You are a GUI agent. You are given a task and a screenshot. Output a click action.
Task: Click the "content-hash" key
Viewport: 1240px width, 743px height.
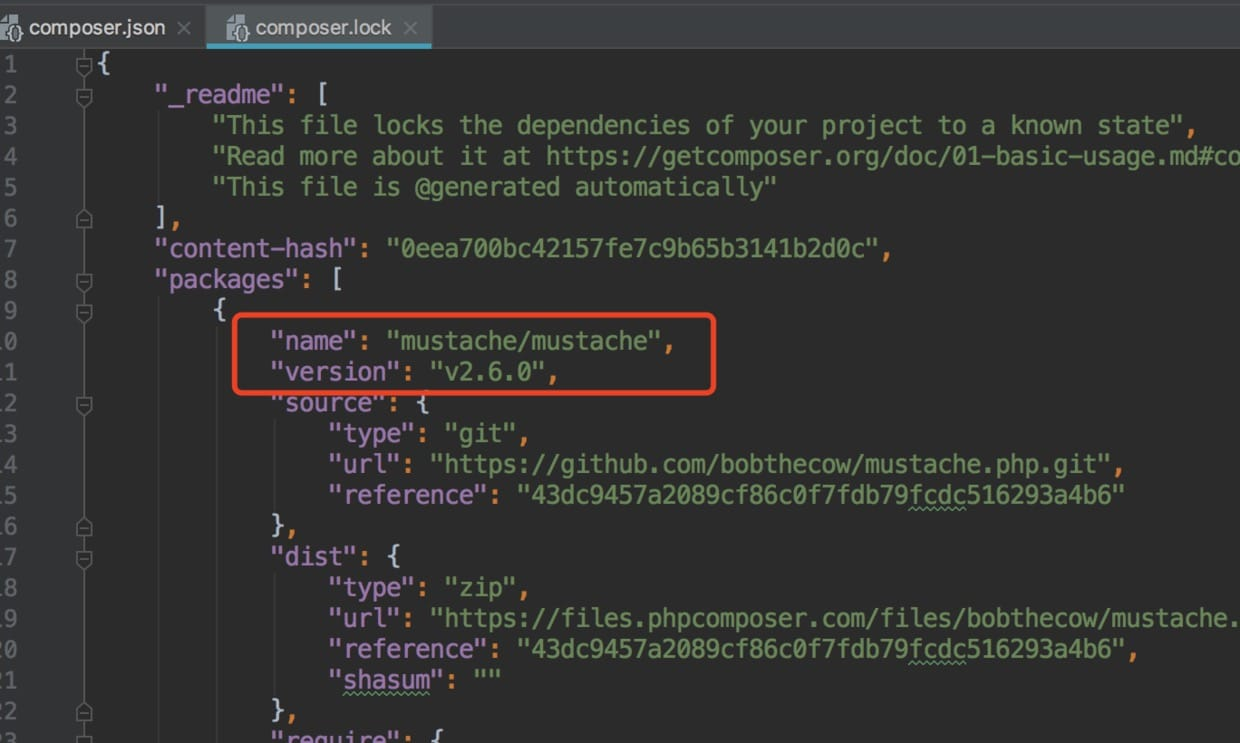256,249
